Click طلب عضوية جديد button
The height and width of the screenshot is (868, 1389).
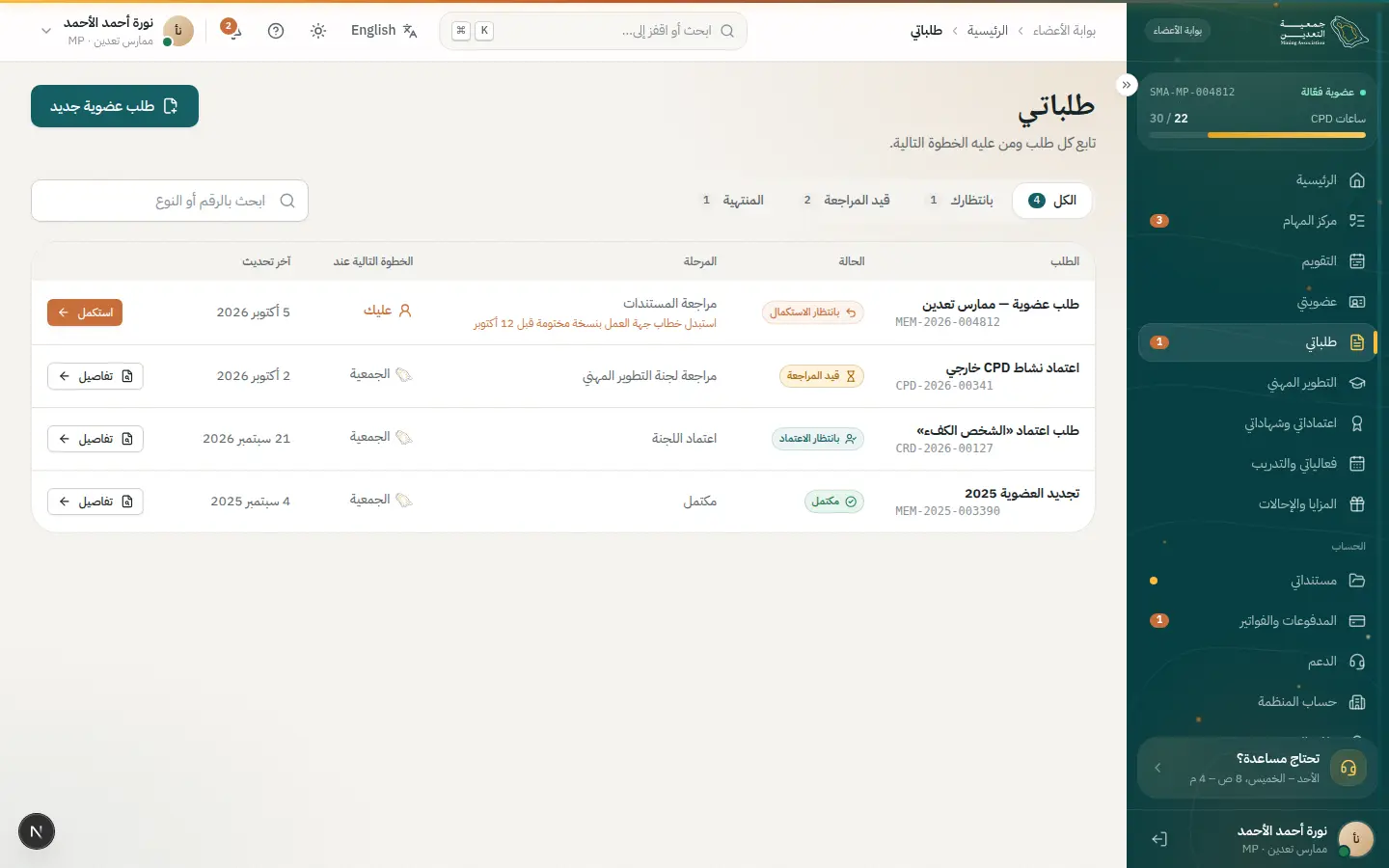[115, 106]
